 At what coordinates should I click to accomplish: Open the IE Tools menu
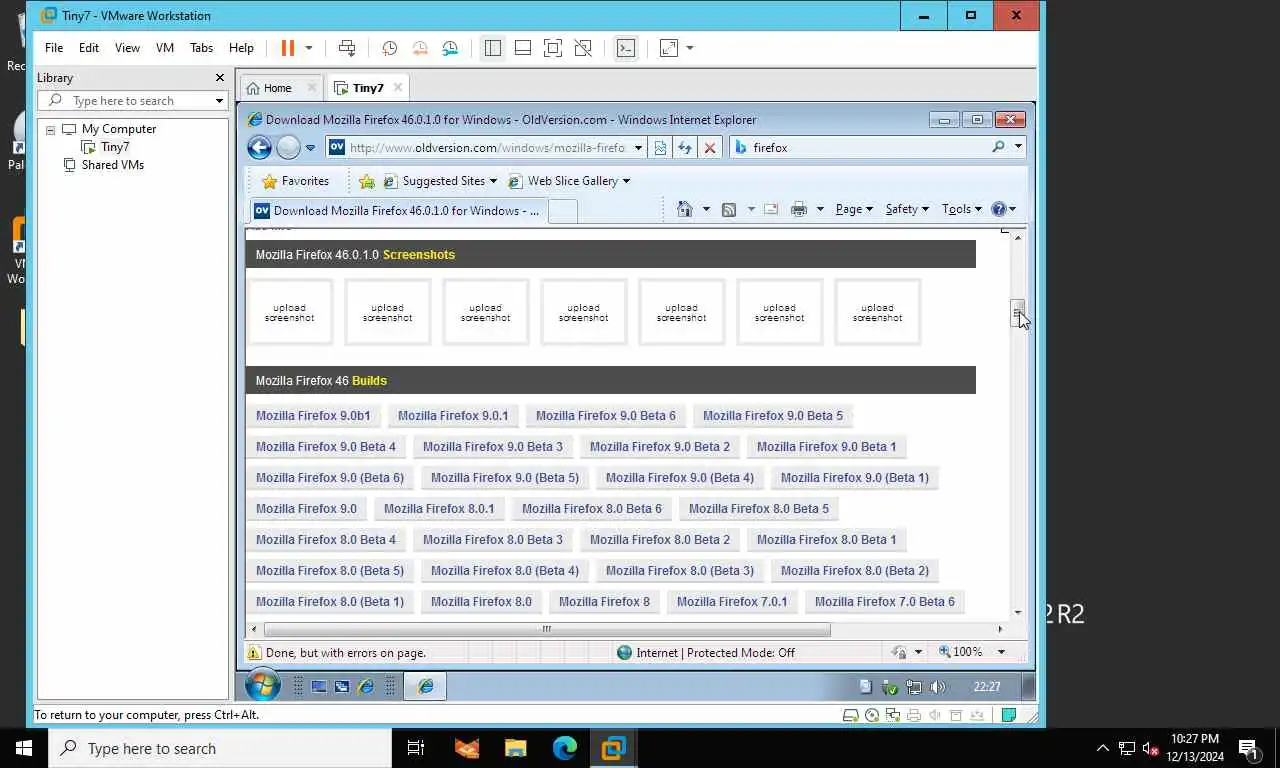[x=961, y=209]
